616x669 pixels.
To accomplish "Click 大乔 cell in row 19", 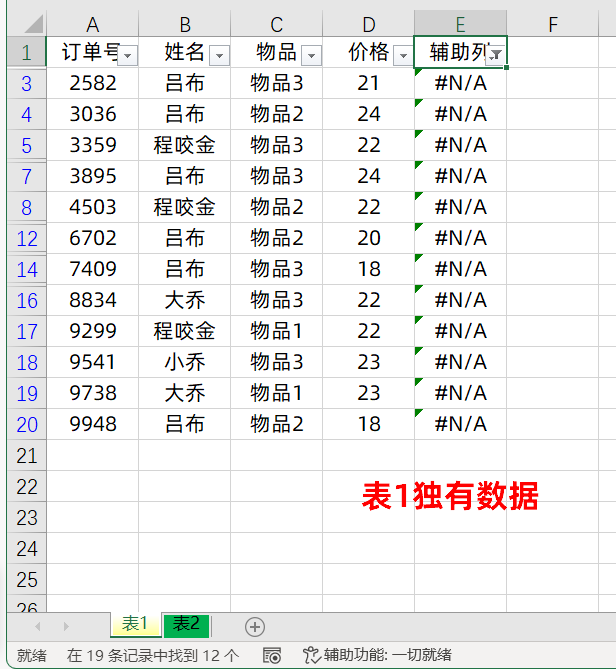I will 185,393.
